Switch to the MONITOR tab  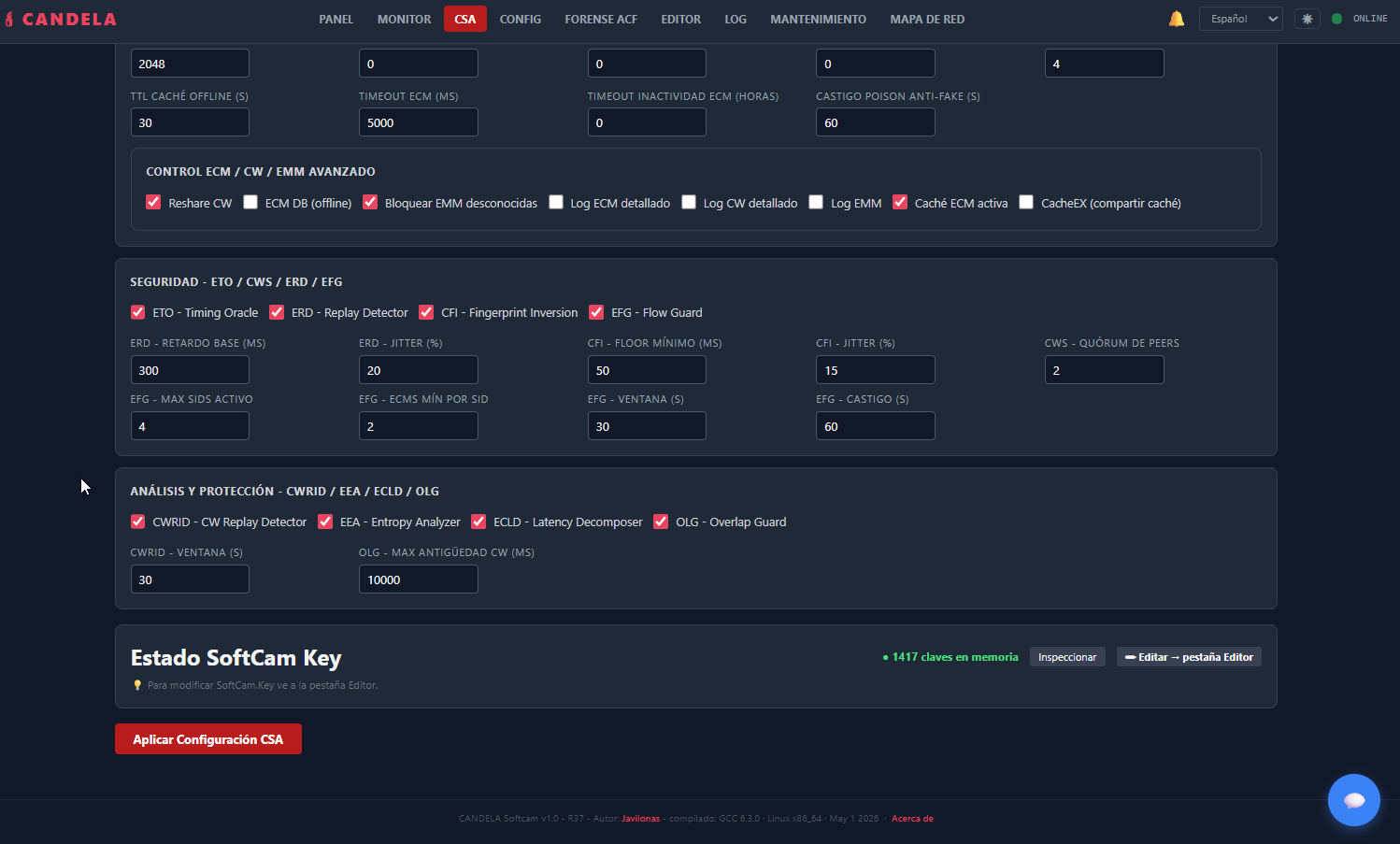pos(405,19)
